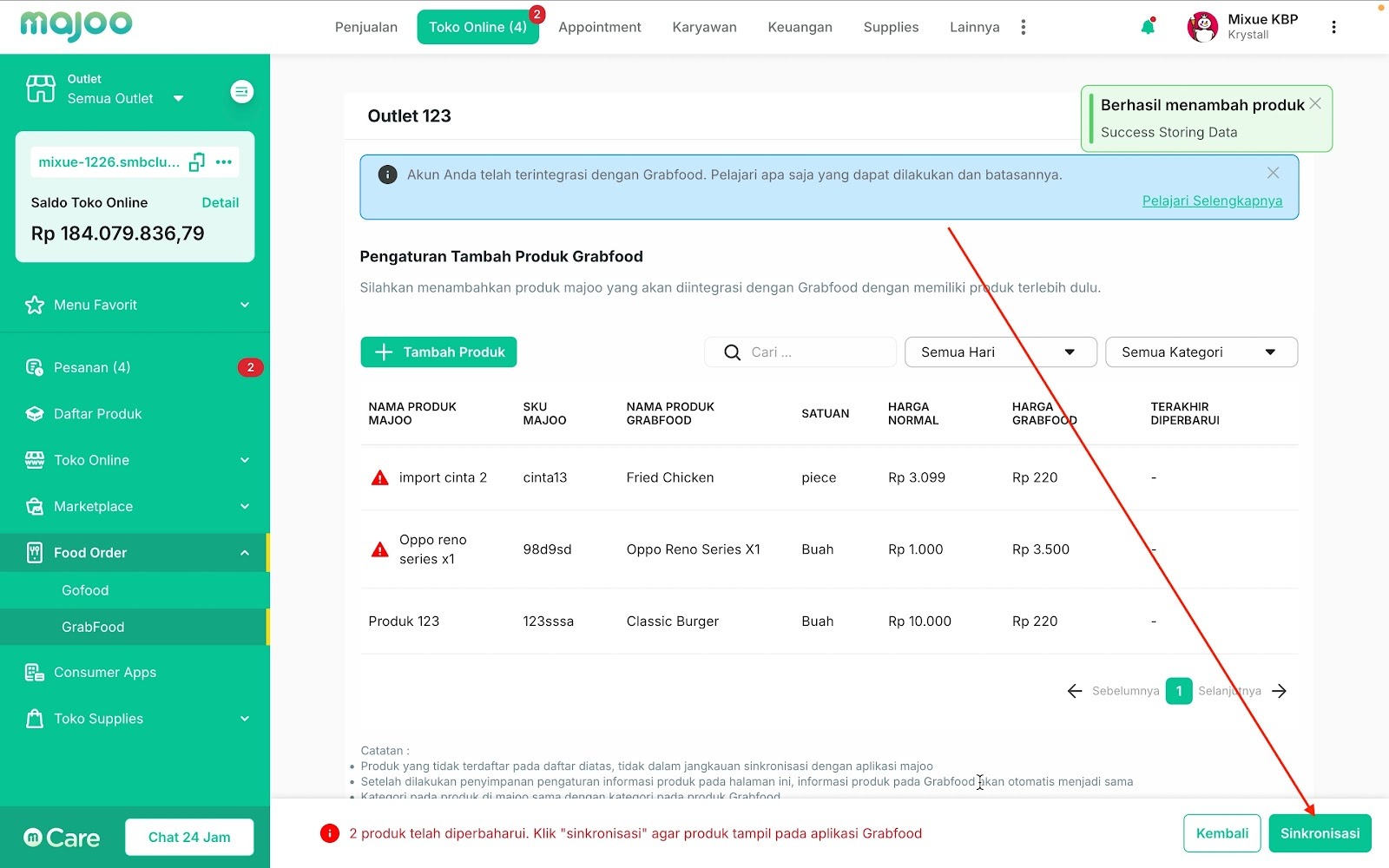Click the warning icon for import cinta 2

(x=380, y=477)
